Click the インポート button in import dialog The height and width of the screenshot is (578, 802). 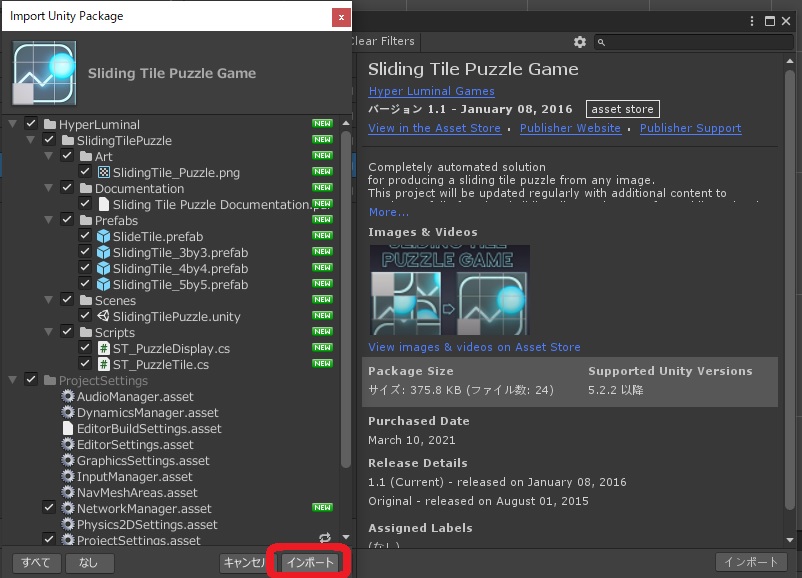tap(310, 563)
